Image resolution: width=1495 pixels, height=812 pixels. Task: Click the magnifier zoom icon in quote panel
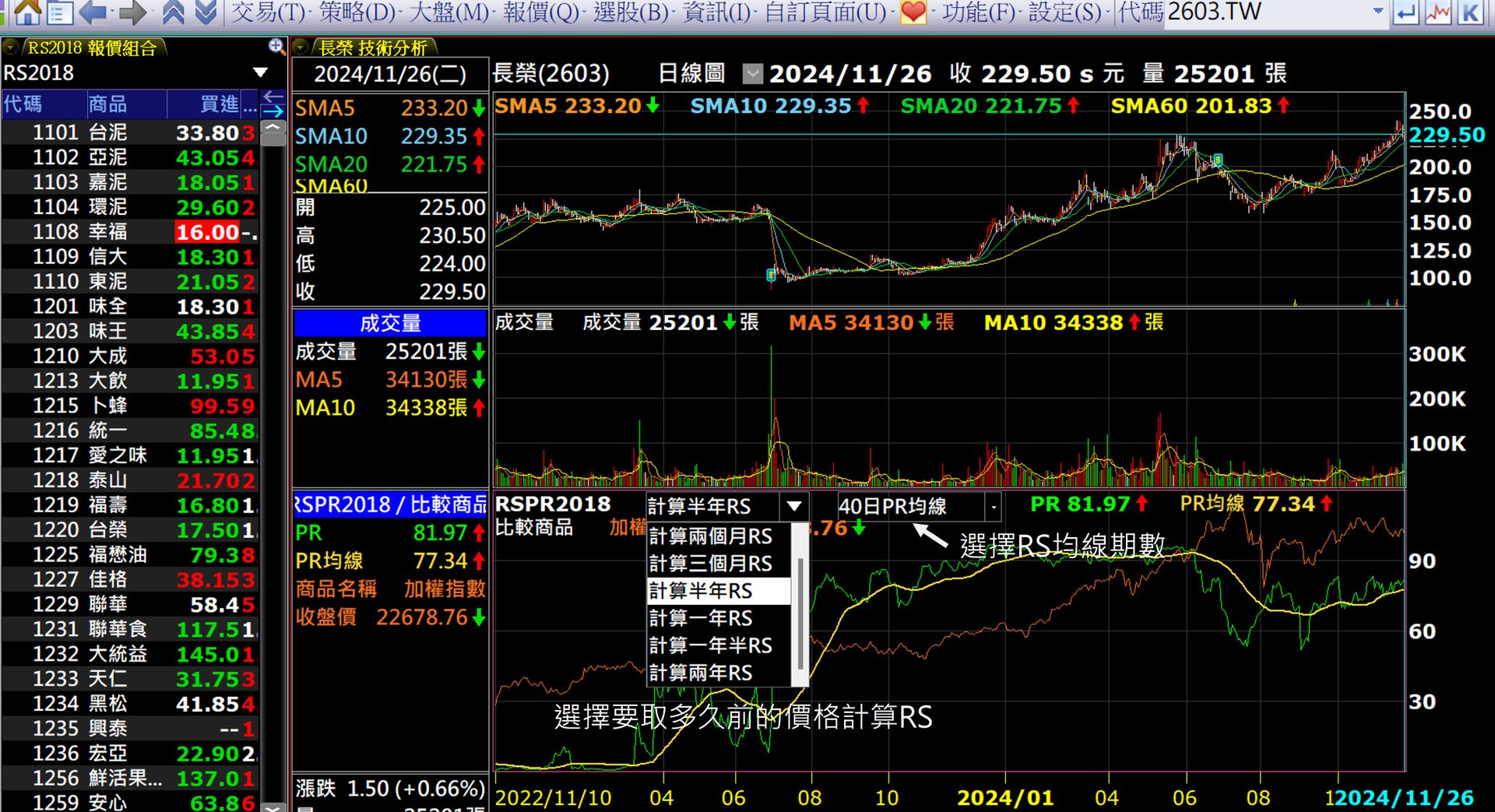pos(276,47)
